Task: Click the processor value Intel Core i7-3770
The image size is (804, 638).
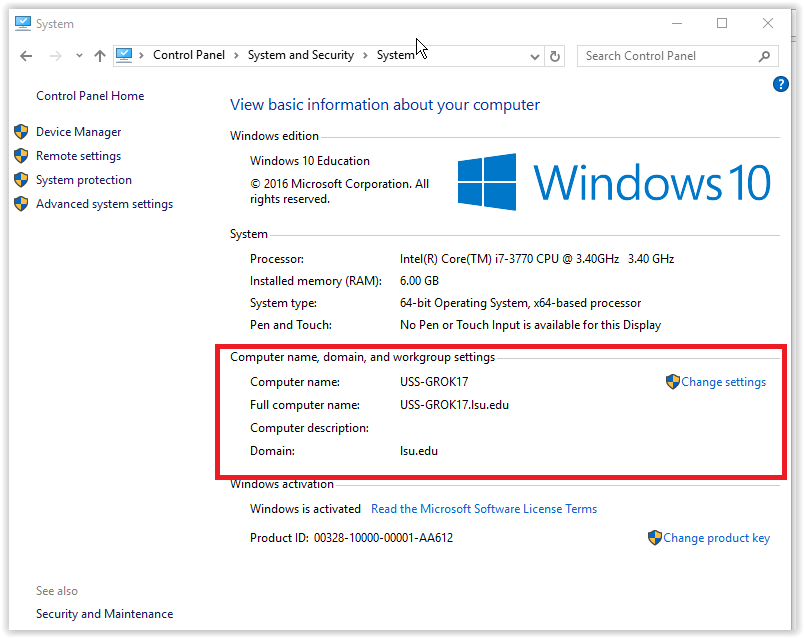Action: coord(536,259)
